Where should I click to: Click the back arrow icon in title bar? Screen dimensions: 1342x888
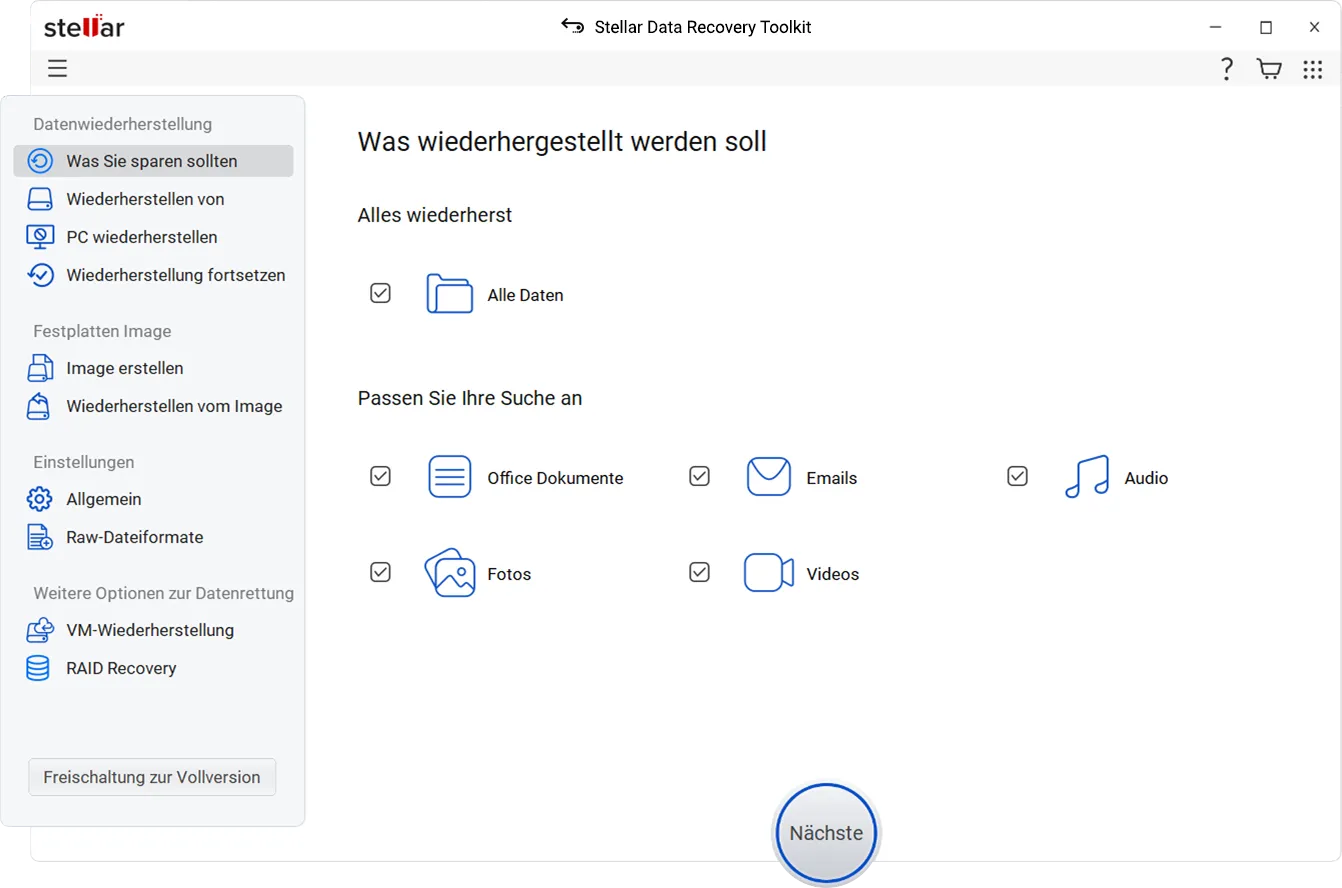573,26
